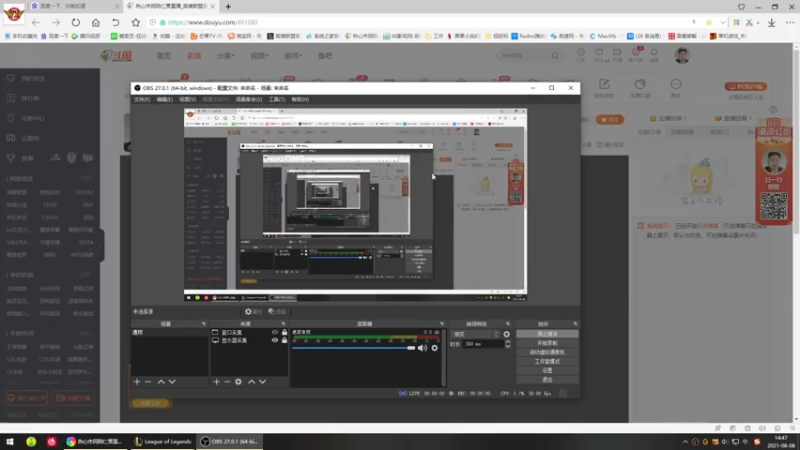This screenshot has height=450, width=800.
Task: Click the browser back arrow
Action: (36, 22)
